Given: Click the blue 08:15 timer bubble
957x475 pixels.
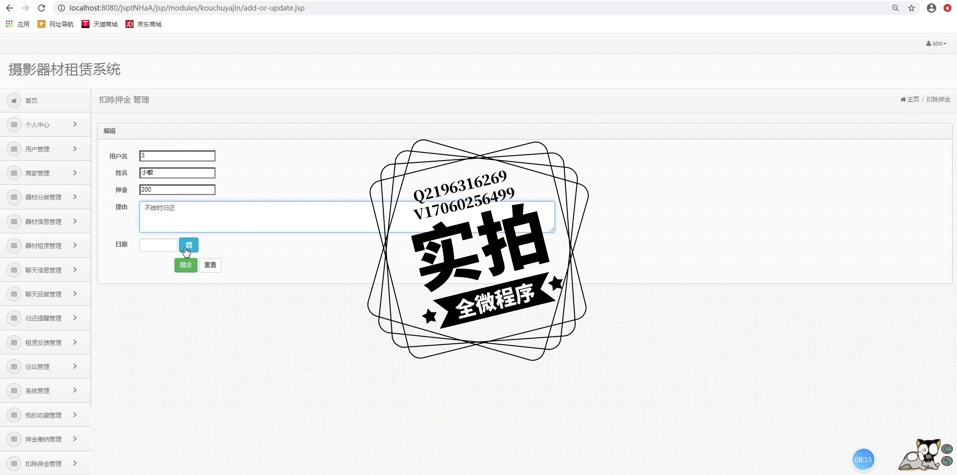Looking at the screenshot, I should (863, 459).
